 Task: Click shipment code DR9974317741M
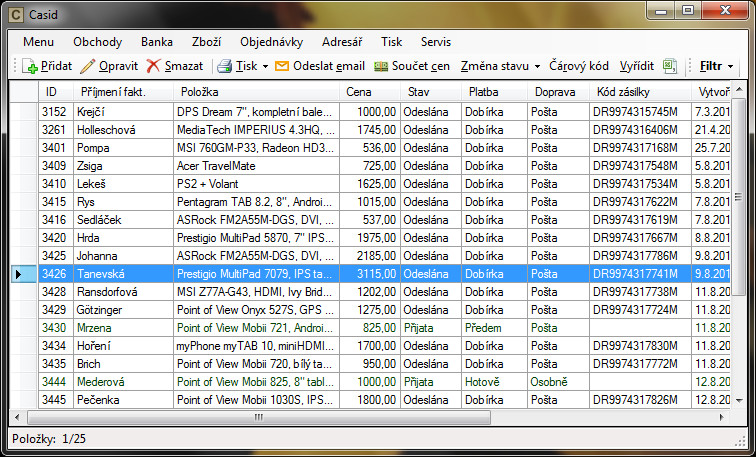pyautogui.click(x=640, y=274)
